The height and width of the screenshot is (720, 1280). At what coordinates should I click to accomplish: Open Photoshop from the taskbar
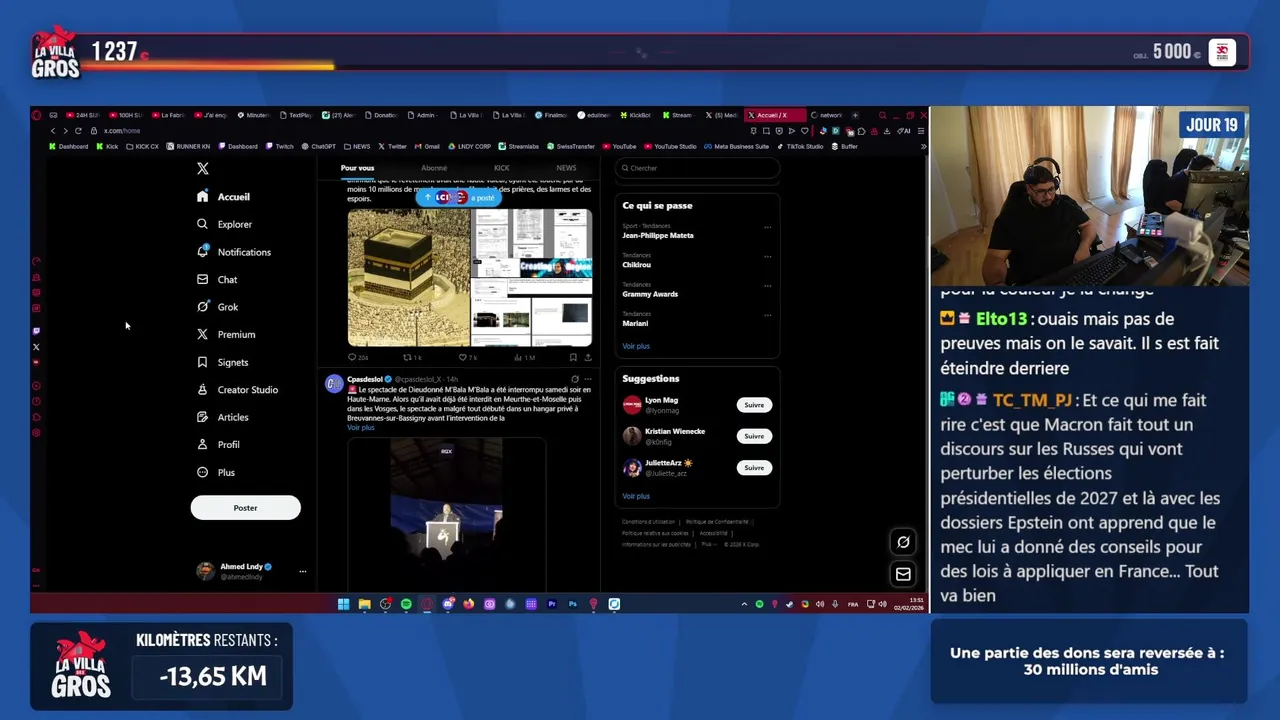click(x=572, y=604)
